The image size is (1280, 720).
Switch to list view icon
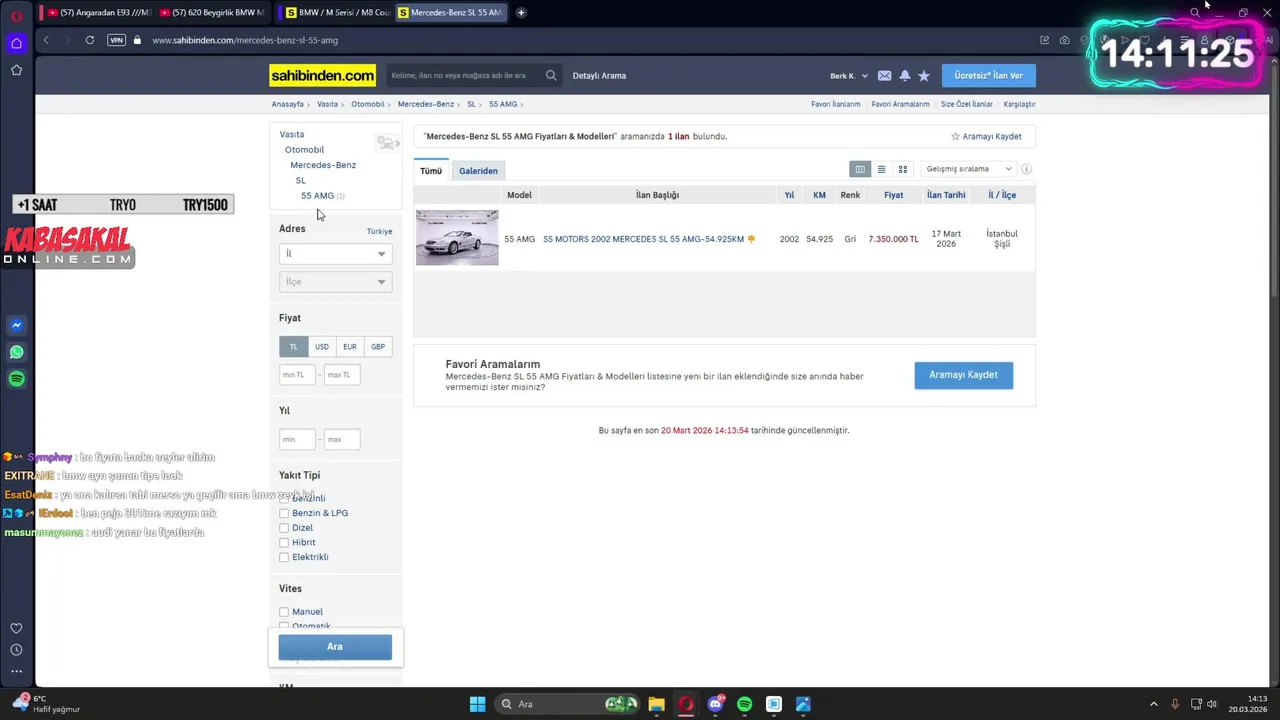pyautogui.click(x=881, y=169)
